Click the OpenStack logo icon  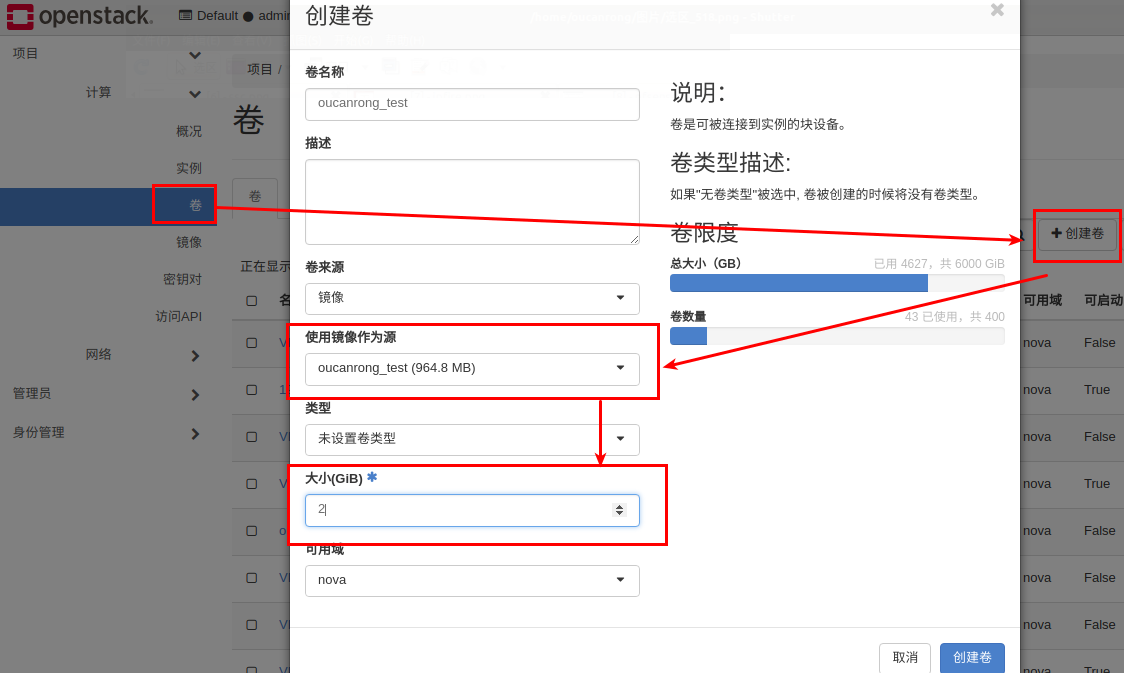[20, 16]
